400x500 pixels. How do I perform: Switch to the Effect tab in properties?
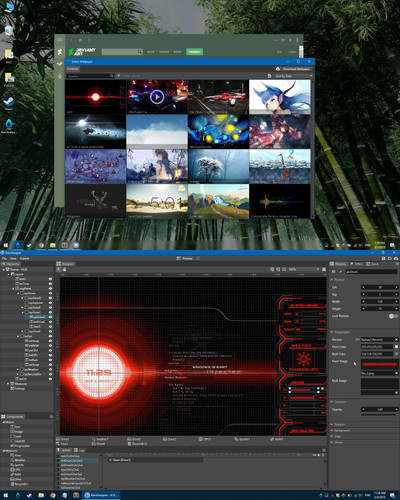pyautogui.click(x=356, y=264)
